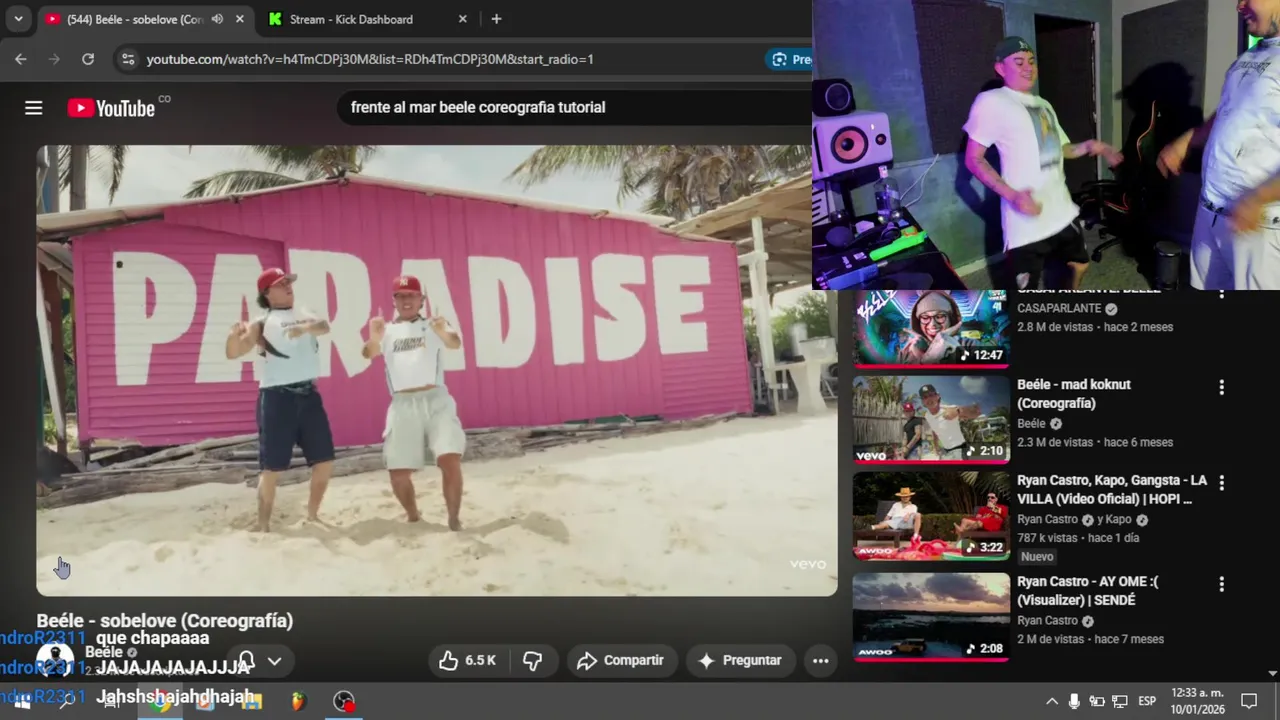Image resolution: width=1280 pixels, height=720 pixels.
Task: Pause the playing sobelove video
Action: (x=437, y=370)
